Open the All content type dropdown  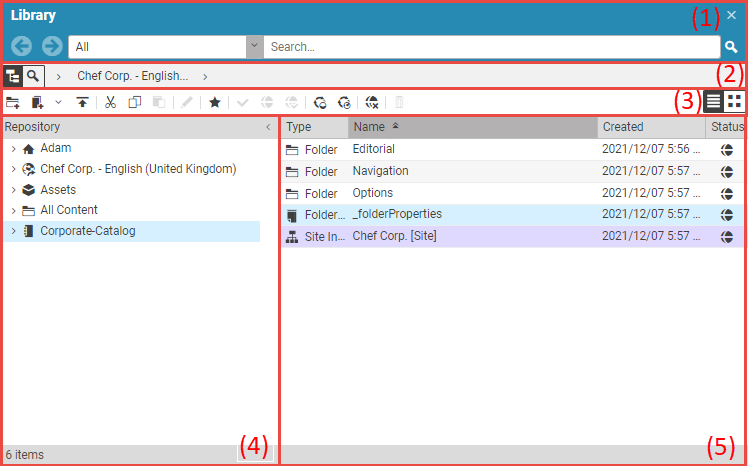pos(254,47)
